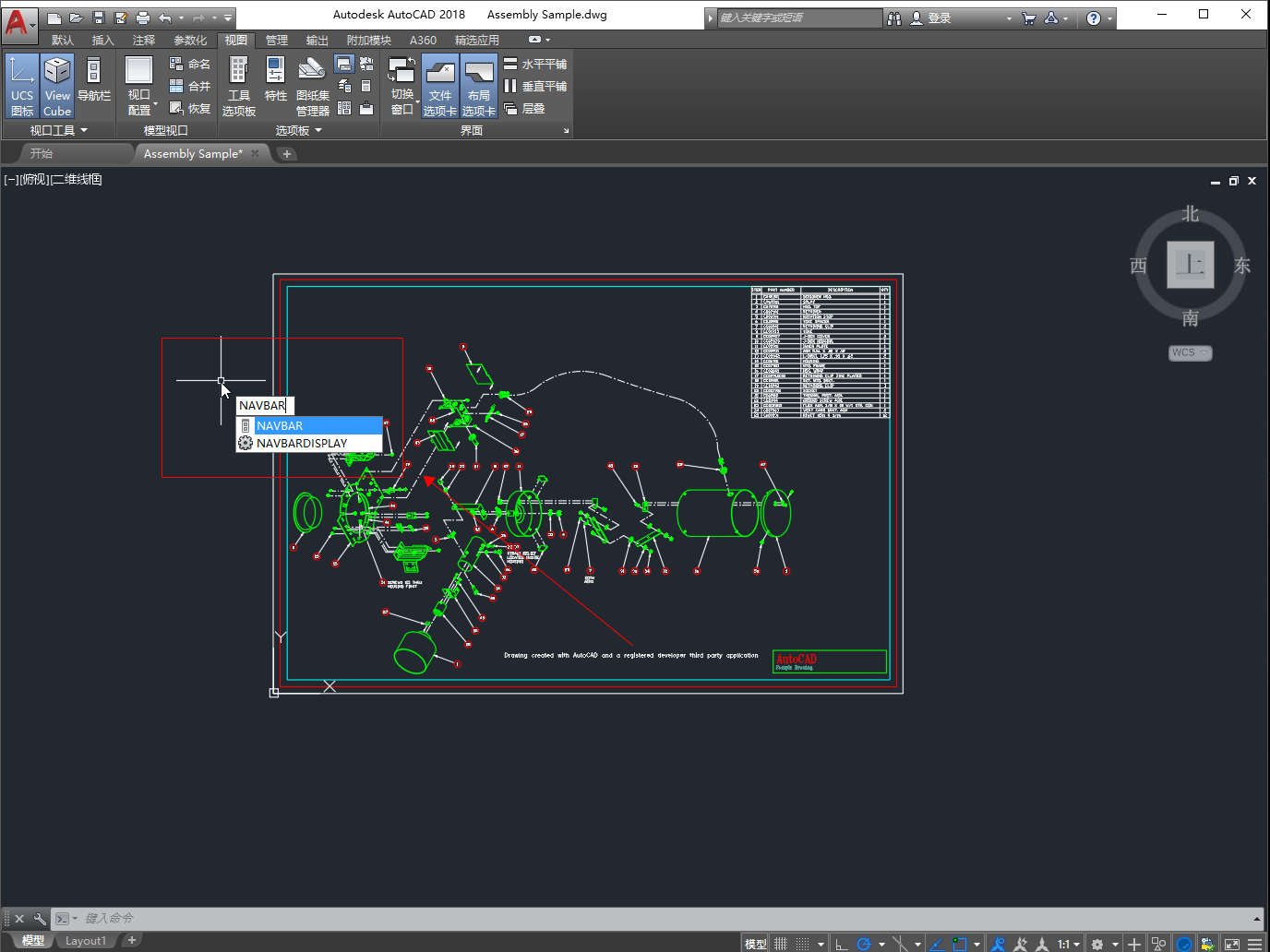Switch to the 默认 ribbon tab
The height and width of the screenshot is (952, 1270).
[63, 40]
